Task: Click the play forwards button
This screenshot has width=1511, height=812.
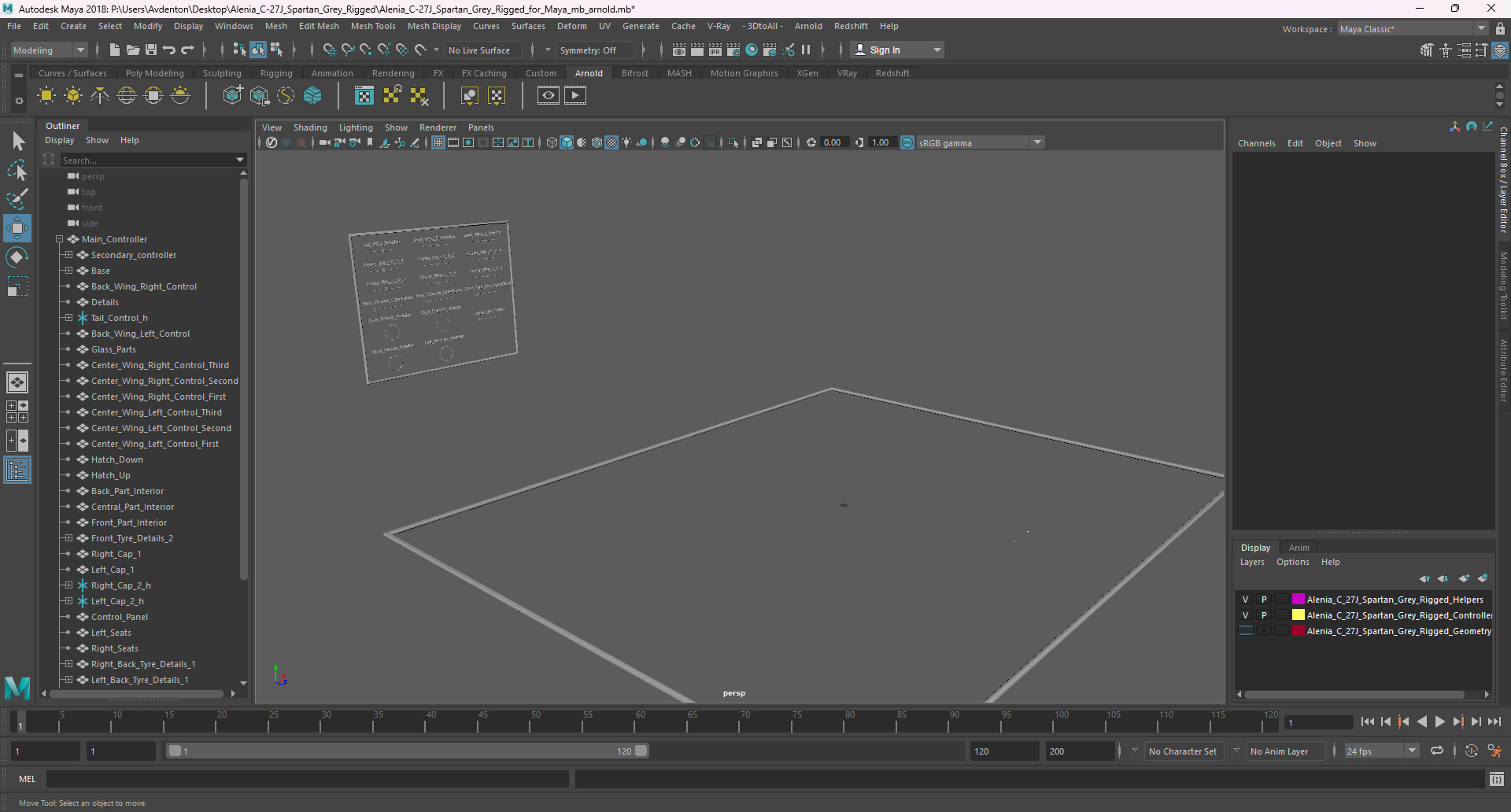Action: point(1440,722)
